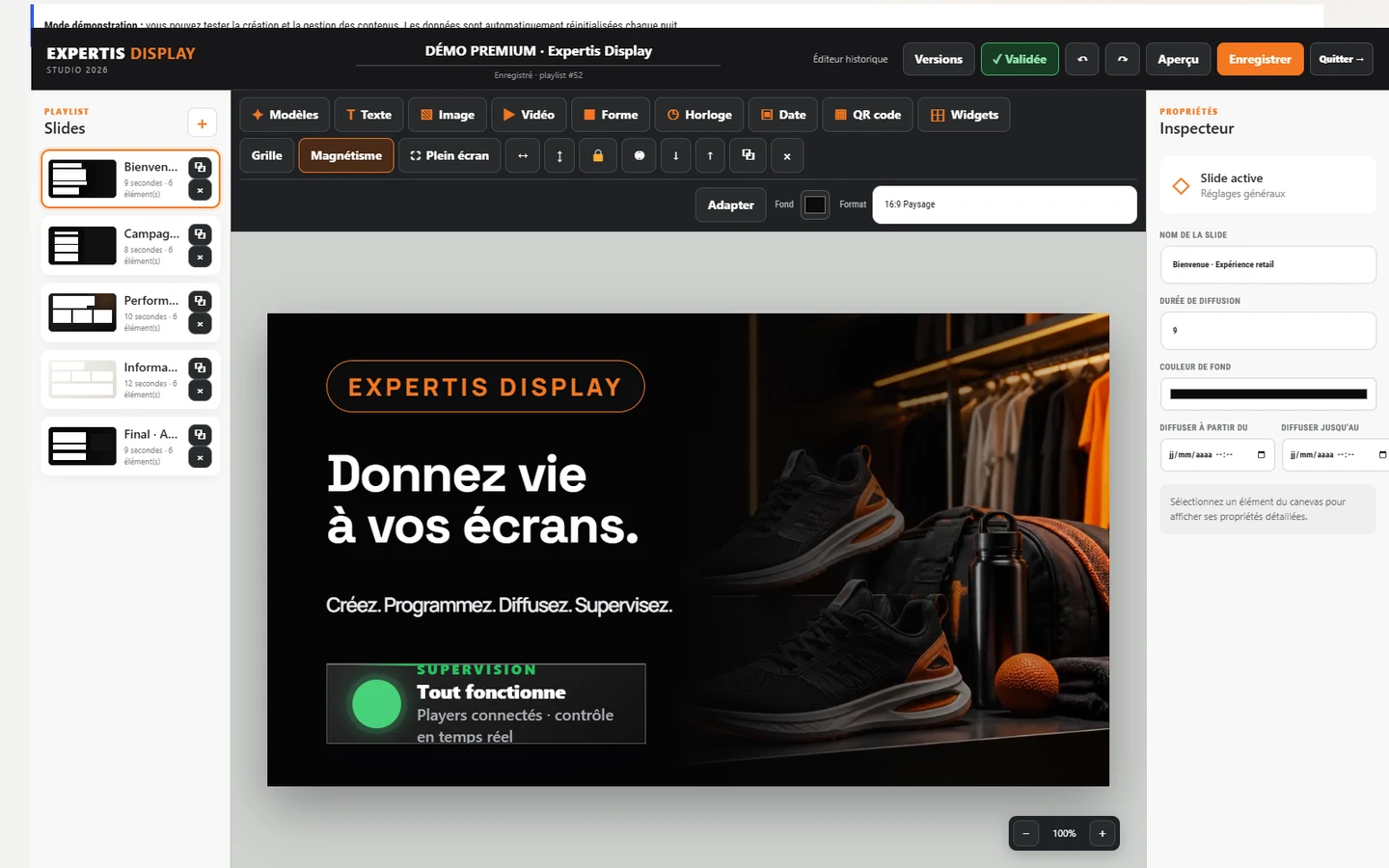
Task: Duplicate the Performance slide
Action: pyautogui.click(x=200, y=301)
